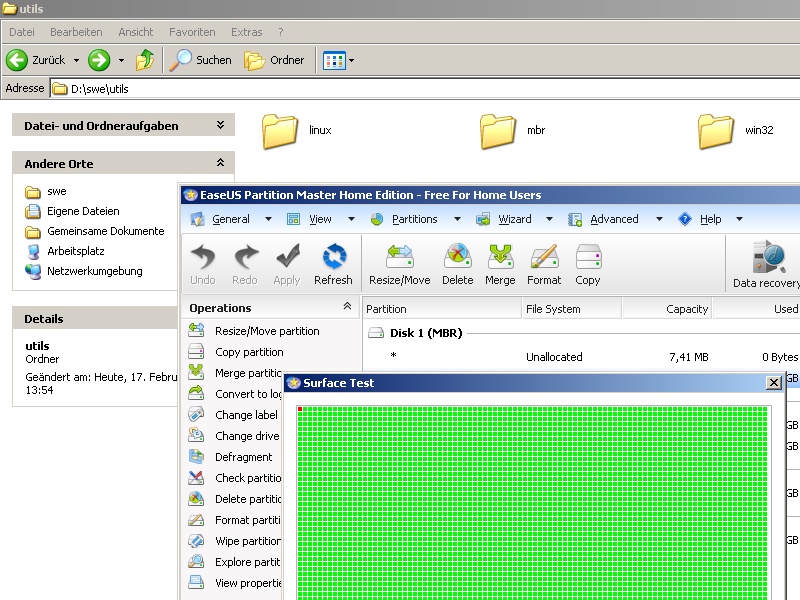Open the Favoriten menu

[x=192, y=32]
